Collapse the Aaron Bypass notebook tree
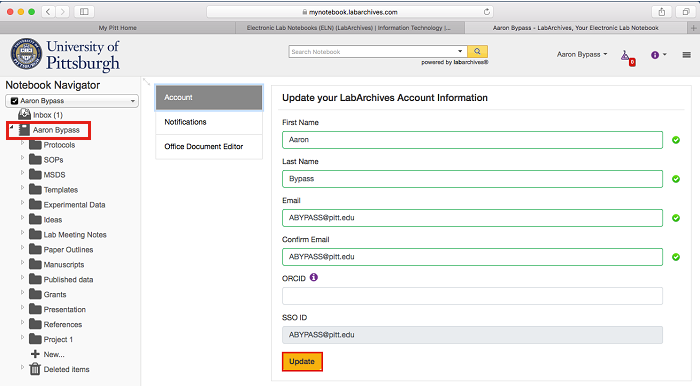The image size is (700, 386). click(12, 128)
